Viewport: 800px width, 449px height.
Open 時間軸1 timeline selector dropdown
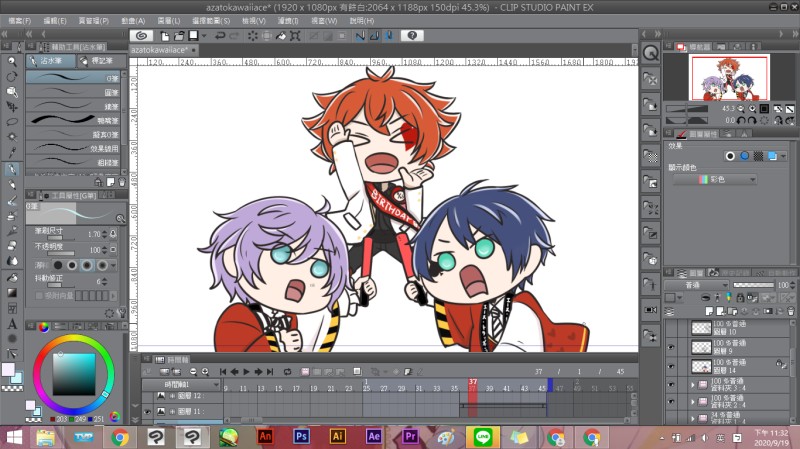pos(182,384)
